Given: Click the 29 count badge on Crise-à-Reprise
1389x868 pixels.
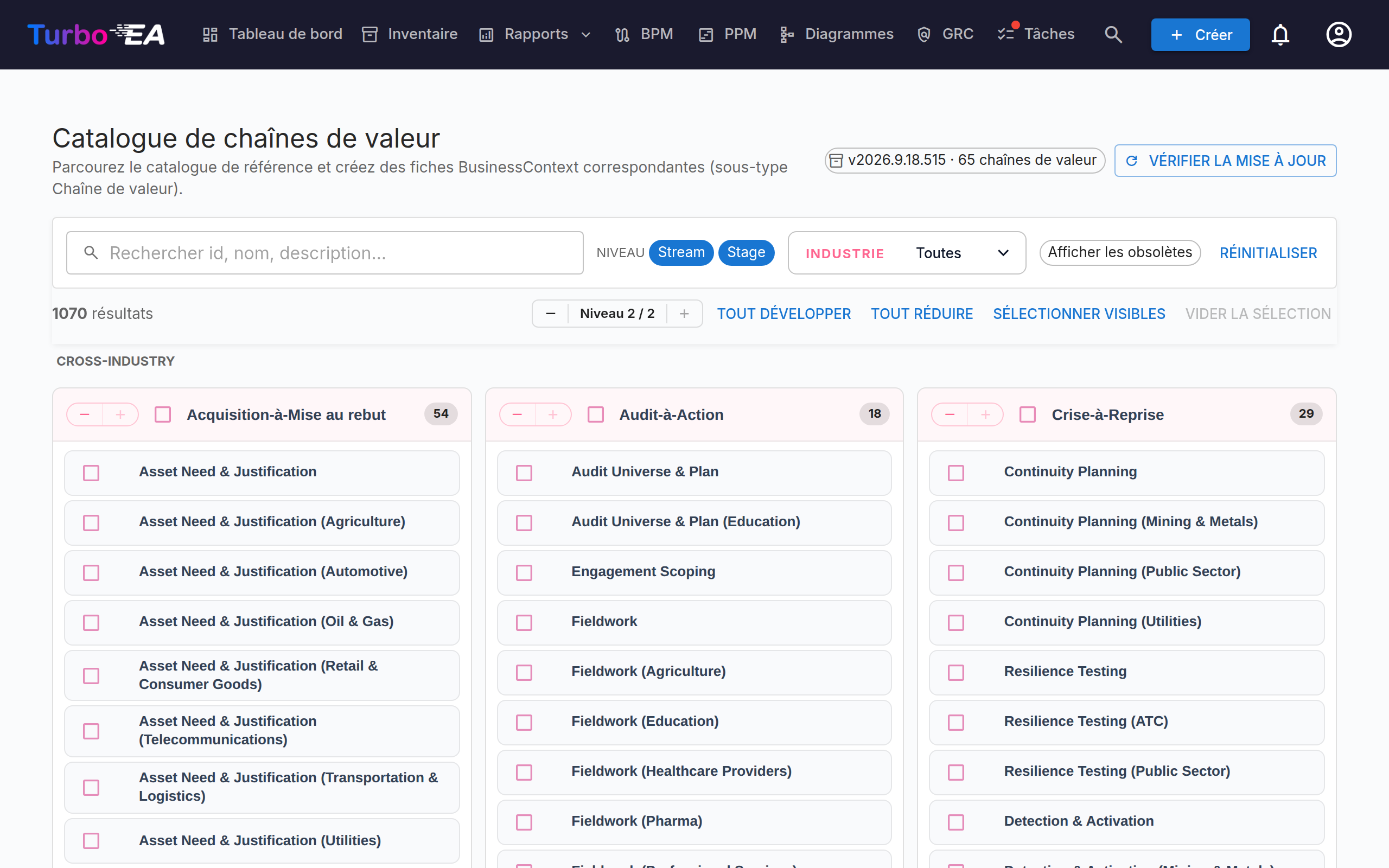Looking at the screenshot, I should pos(1307,414).
